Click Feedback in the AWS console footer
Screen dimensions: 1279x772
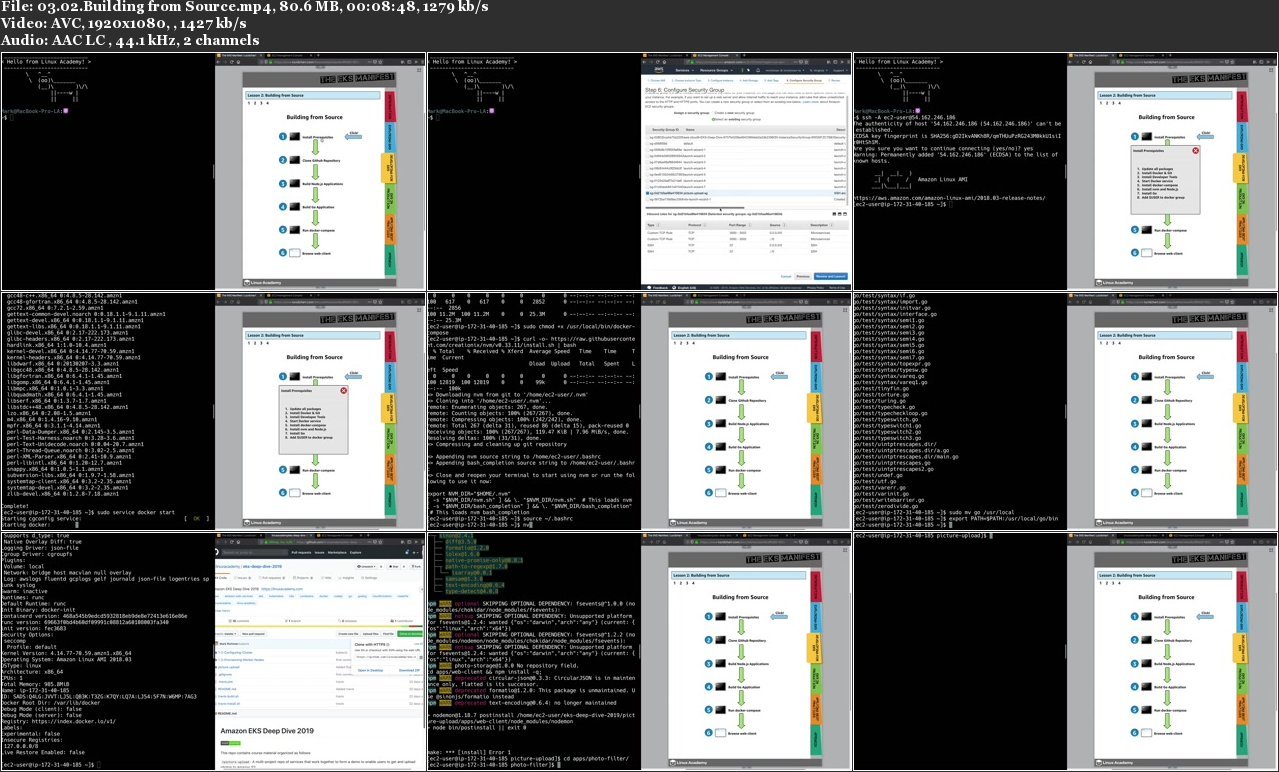658,287
